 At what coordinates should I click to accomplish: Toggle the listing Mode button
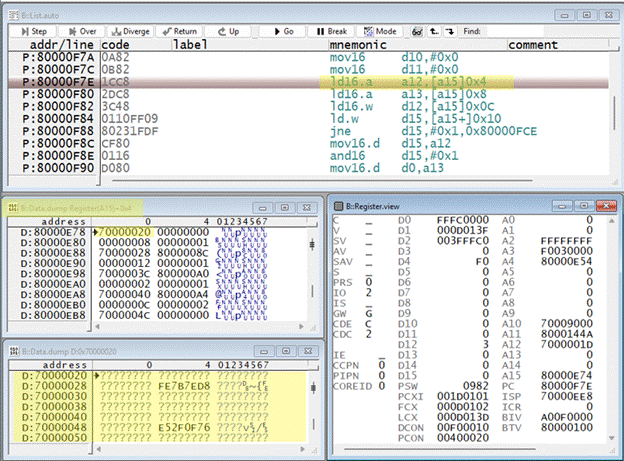coord(383,31)
